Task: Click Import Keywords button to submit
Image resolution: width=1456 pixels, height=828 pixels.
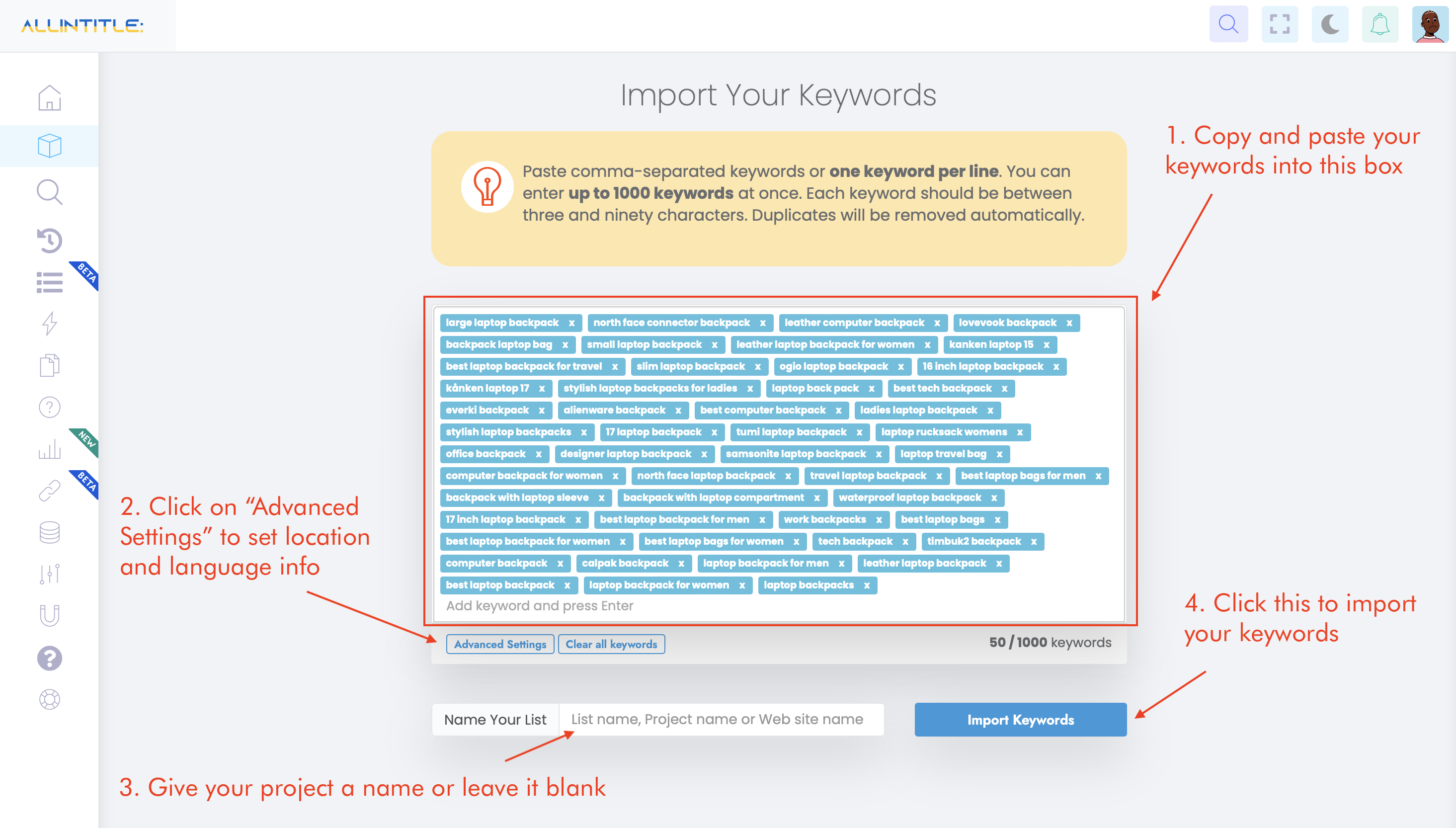Action: (x=1021, y=719)
